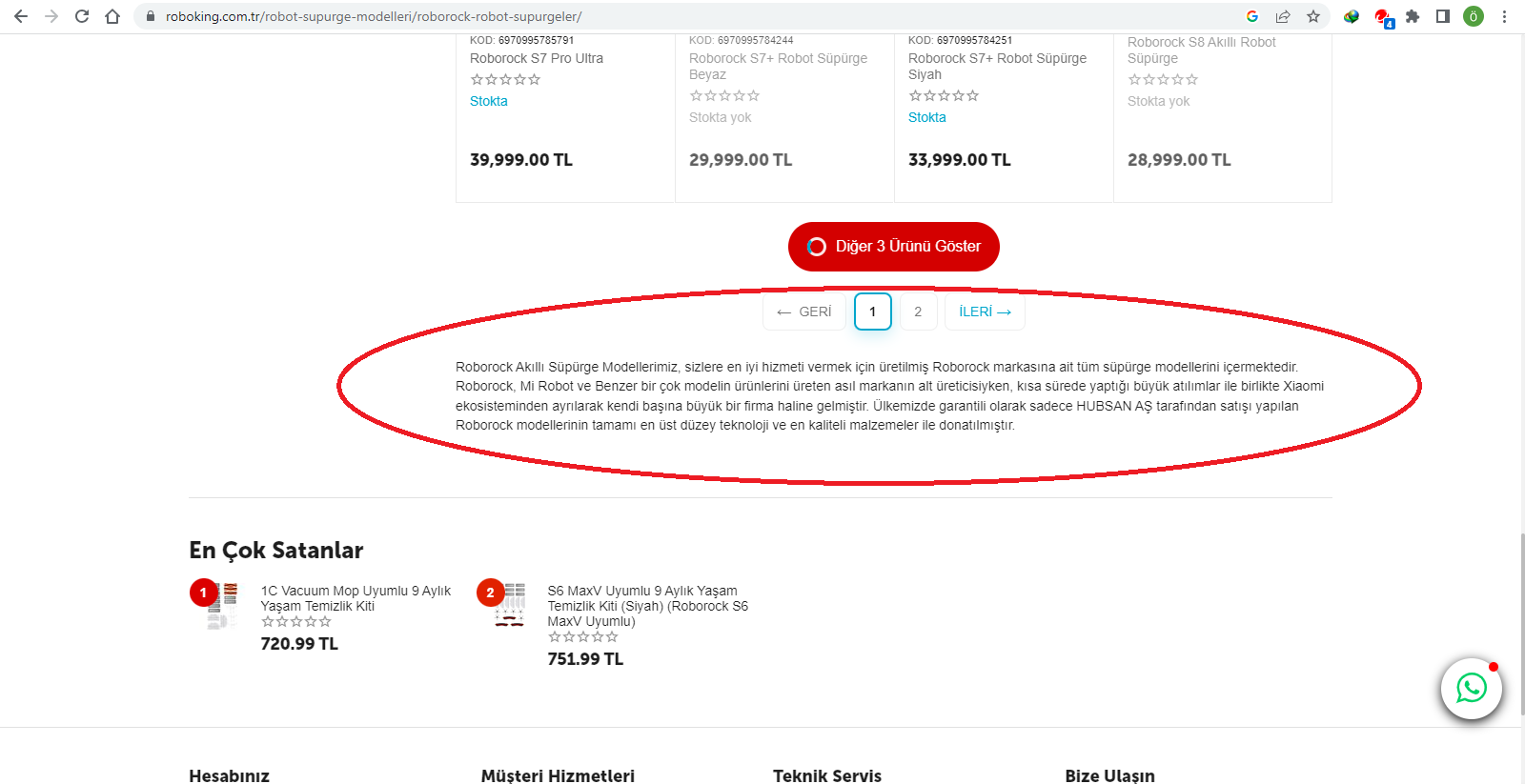Click Müşteri Hizmetleri footer heading
1525x784 pixels.
(x=558, y=775)
